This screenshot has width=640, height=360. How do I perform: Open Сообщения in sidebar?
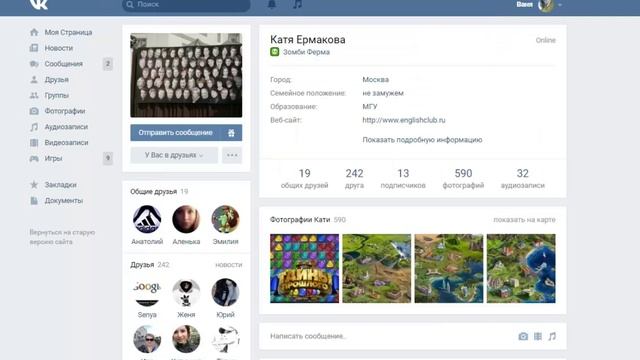click(64, 64)
